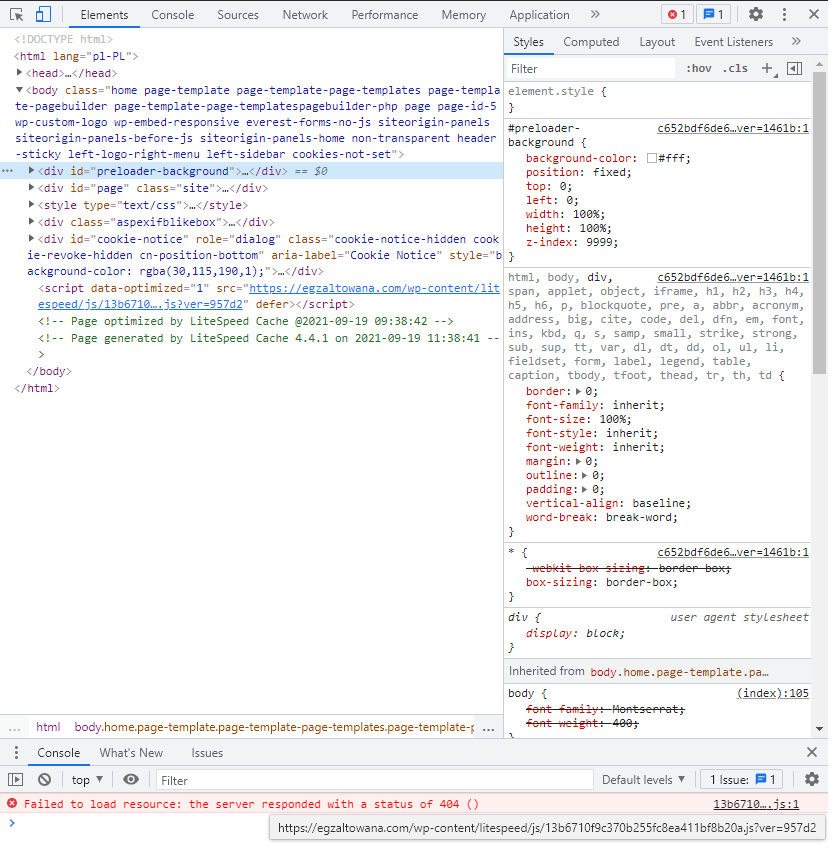The height and width of the screenshot is (863, 837).
Task: Open the Default levels dropdown
Action: pos(643,780)
